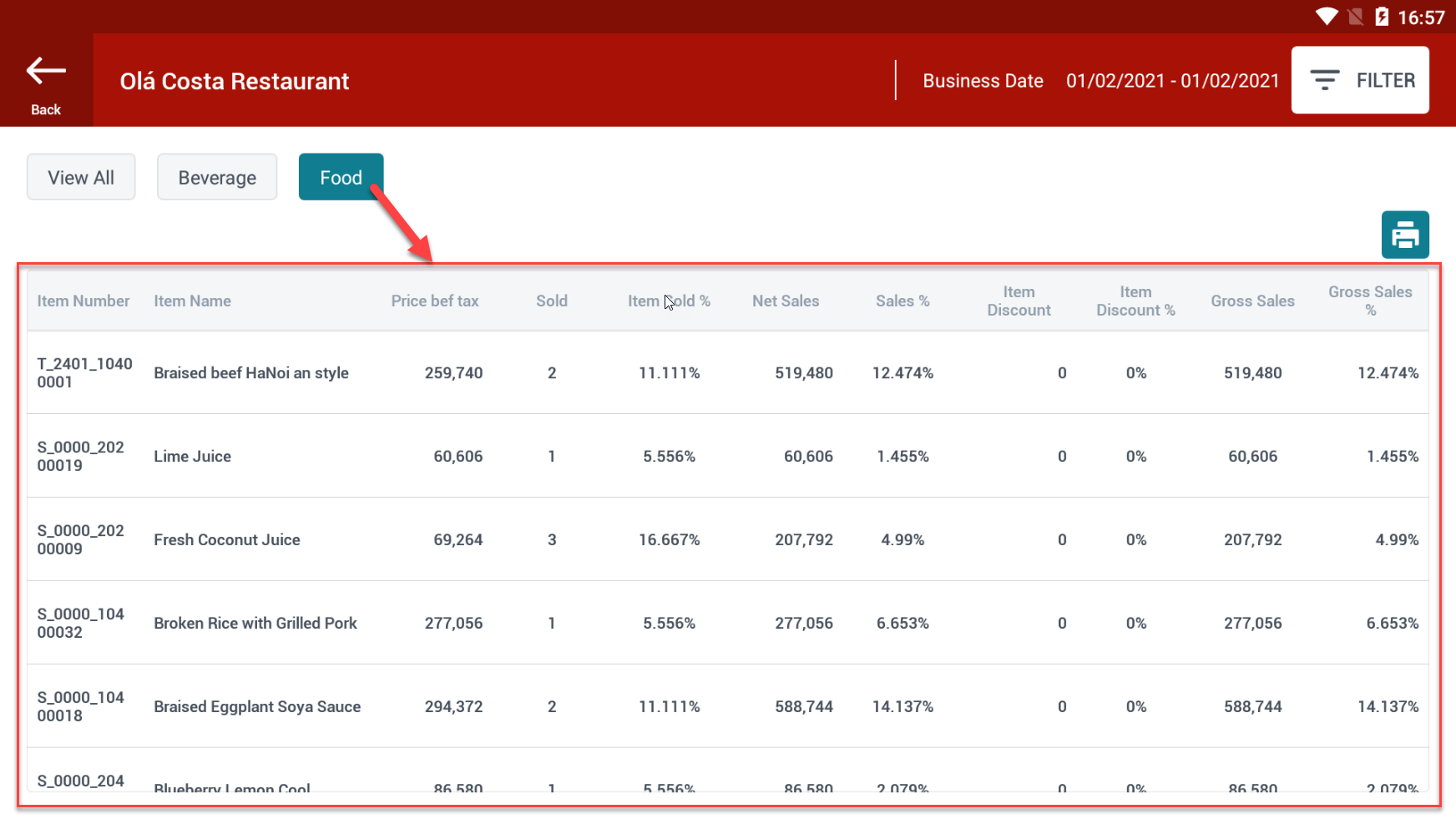Select the Food category tab
The width and height of the screenshot is (1456, 819).
341,177
